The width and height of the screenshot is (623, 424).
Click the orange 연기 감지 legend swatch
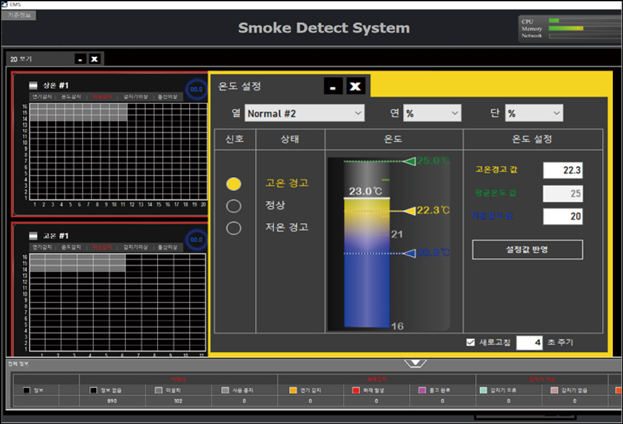pyautogui.click(x=293, y=390)
